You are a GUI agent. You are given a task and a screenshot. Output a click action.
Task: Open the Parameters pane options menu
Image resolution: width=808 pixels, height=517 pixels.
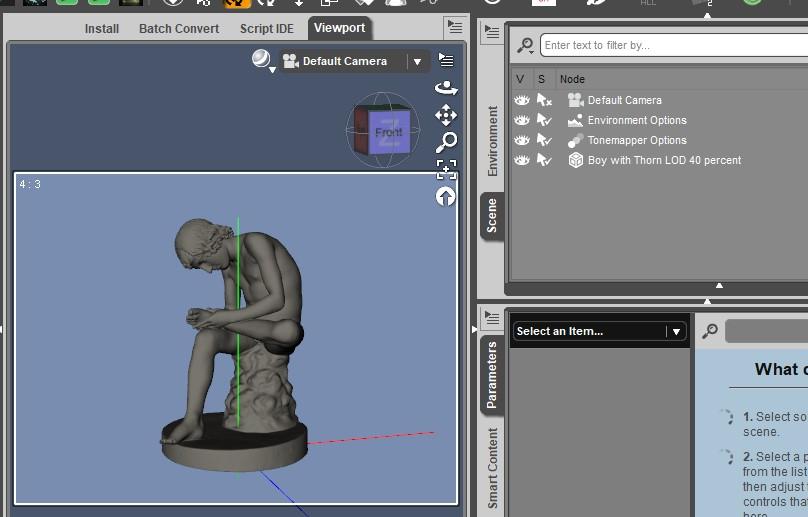point(492,318)
